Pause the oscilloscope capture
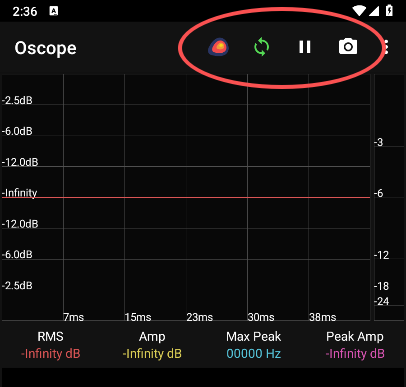The height and width of the screenshot is (387, 406). (305, 47)
